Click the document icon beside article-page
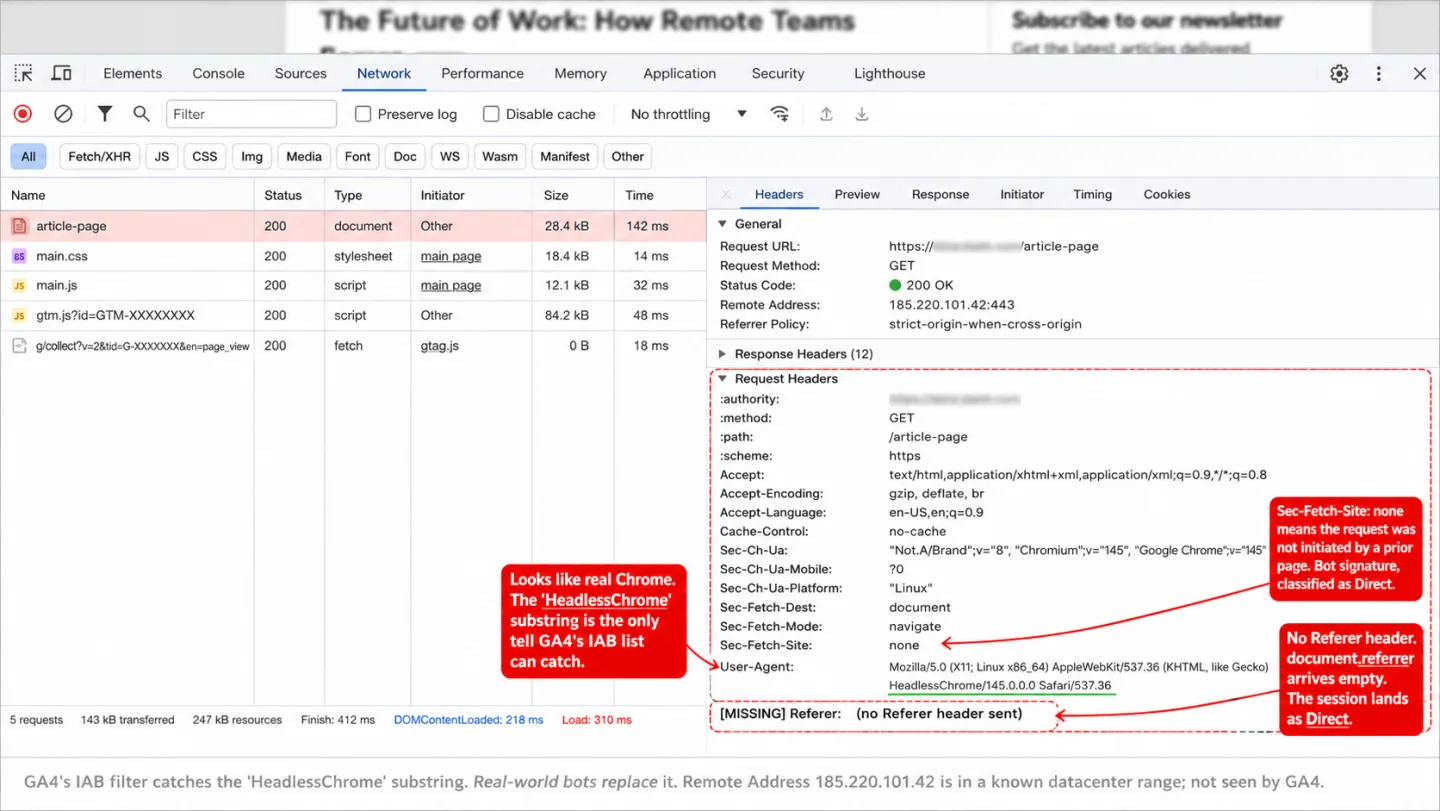This screenshot has height=811, width=1440. click(x=19, y=226)
